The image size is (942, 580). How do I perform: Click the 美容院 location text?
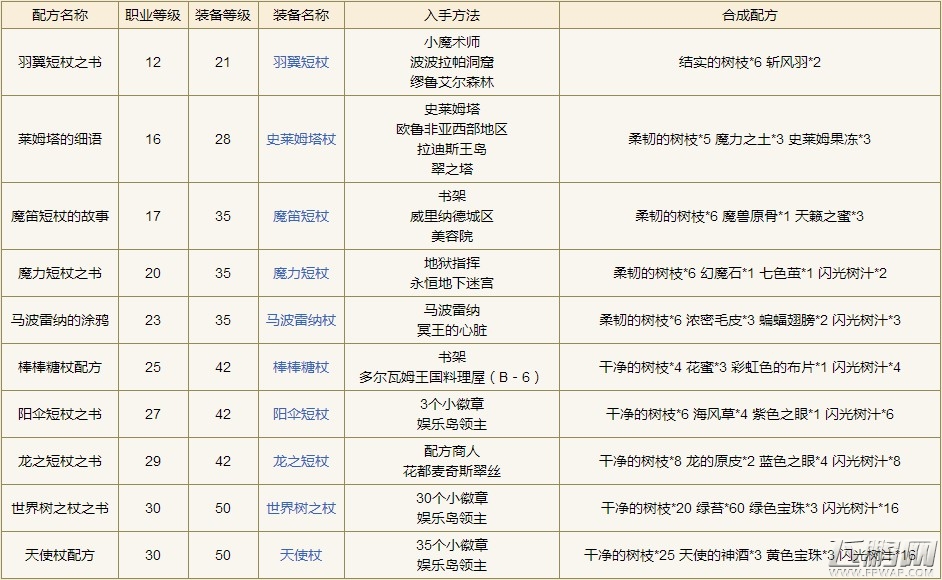click(x=452, y=236)
